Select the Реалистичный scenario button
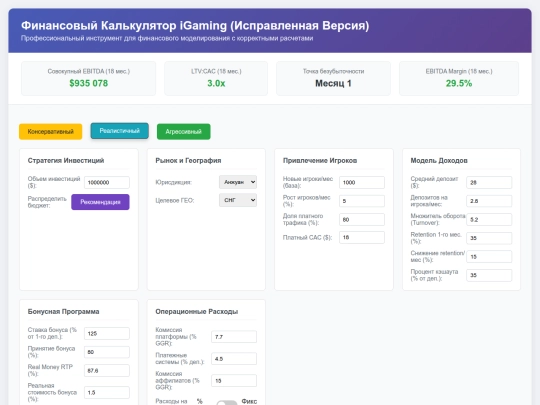 click(x=120, y=131)
